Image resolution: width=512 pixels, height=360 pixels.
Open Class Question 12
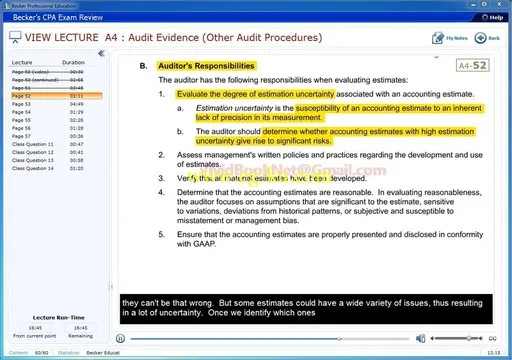[48, 152]
